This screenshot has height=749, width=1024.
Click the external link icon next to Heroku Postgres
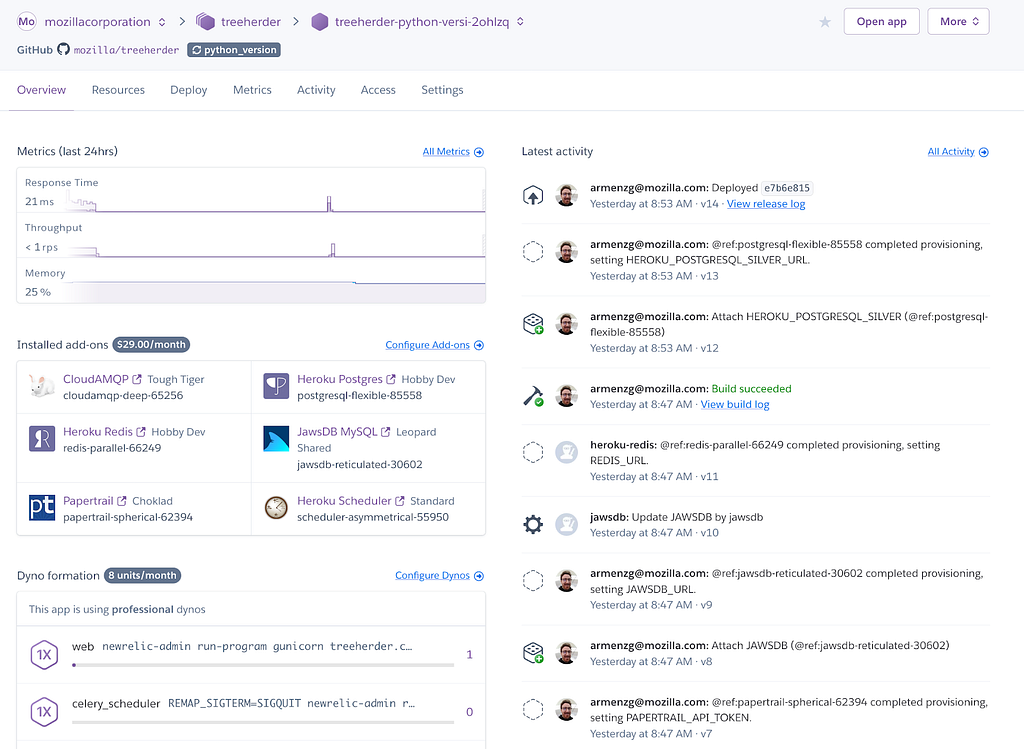click(x=391, y=379)
